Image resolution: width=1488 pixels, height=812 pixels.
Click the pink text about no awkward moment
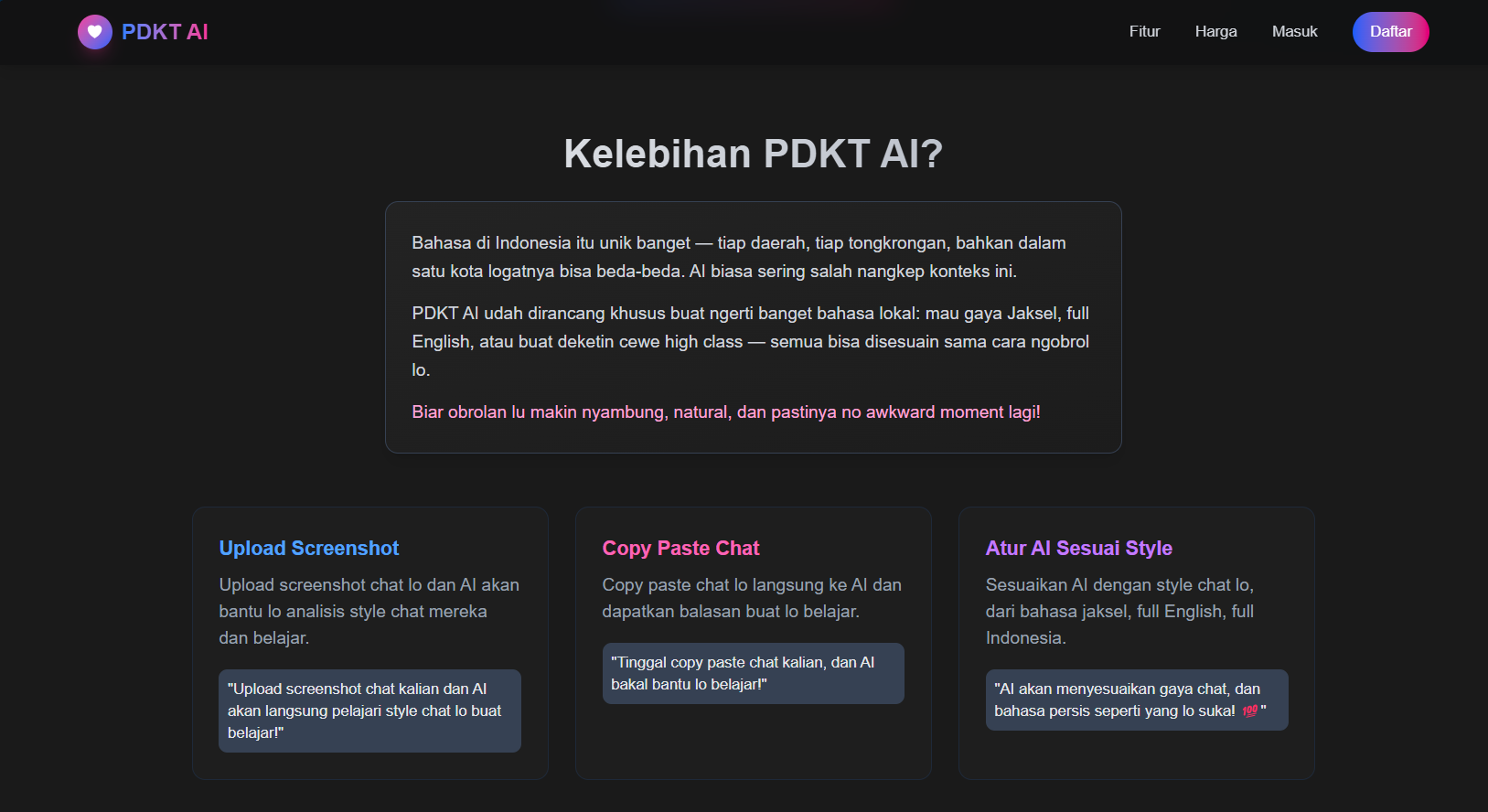(x=725, y=411)
